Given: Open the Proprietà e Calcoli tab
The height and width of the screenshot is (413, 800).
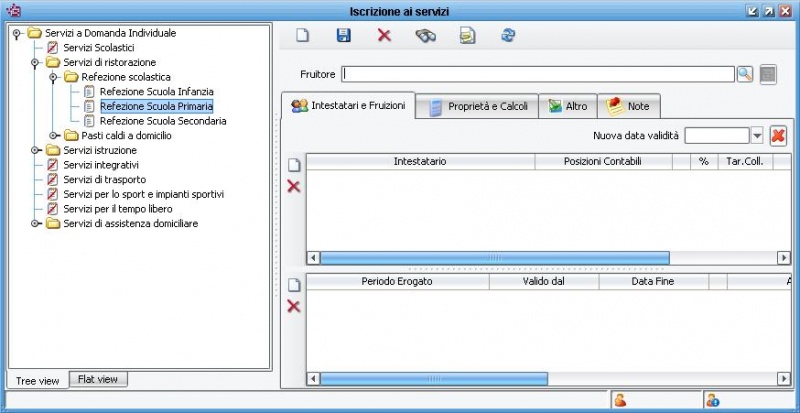Looking at the screenshot, I should click(x=477, y=107).
